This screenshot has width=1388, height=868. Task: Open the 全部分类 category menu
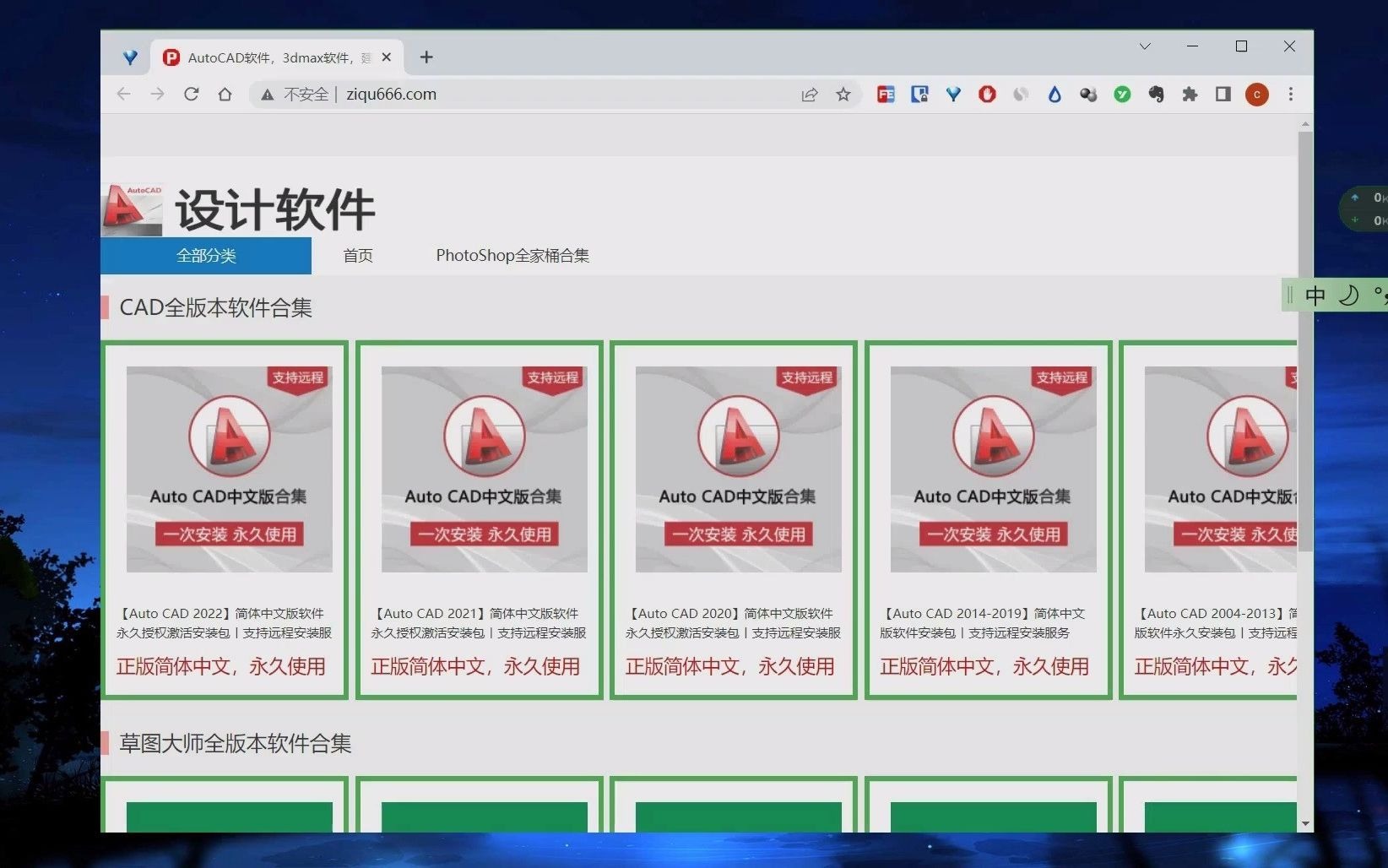pyautogui.click(x=206, y=256)
